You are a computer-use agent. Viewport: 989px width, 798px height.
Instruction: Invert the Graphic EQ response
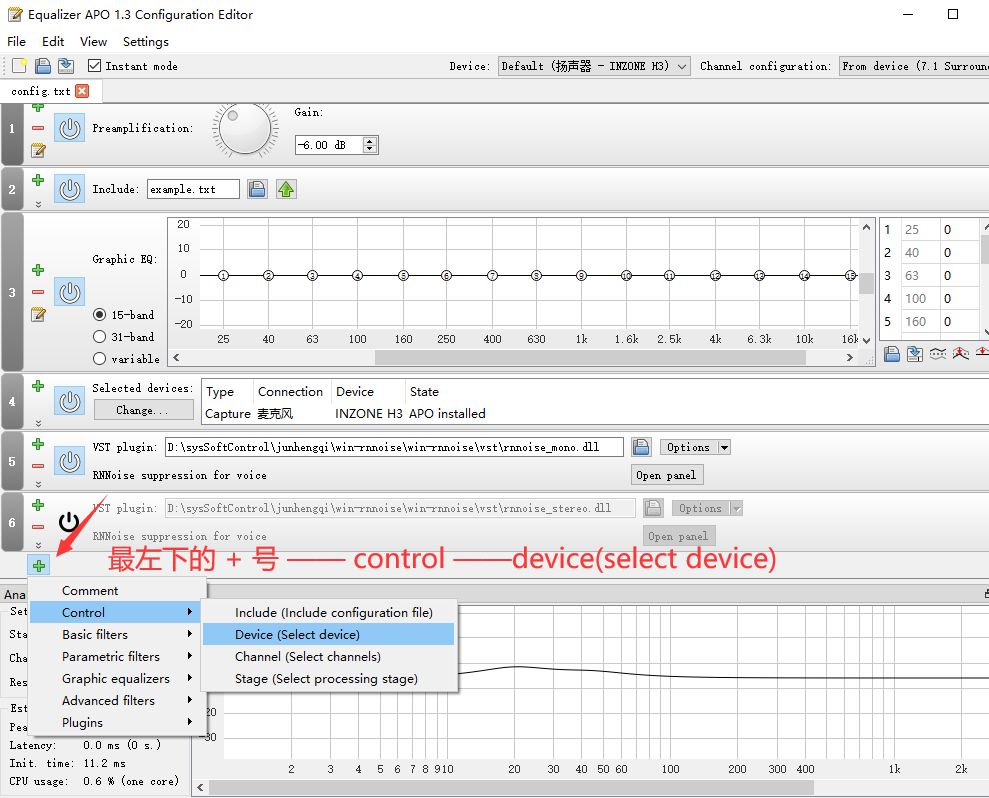938,354
